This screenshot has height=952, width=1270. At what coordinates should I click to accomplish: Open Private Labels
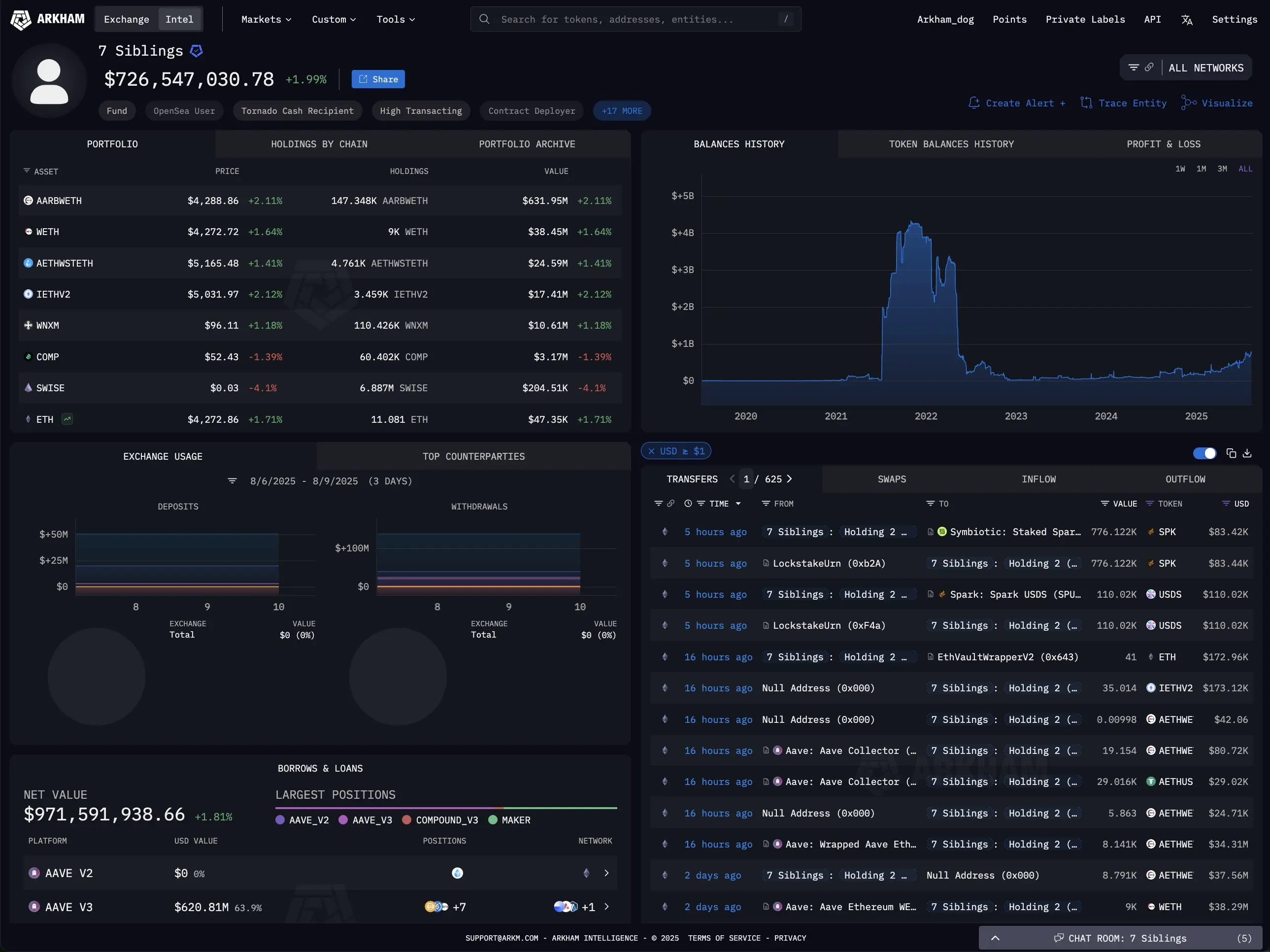pyautogui.click(x=1085, y=19)
